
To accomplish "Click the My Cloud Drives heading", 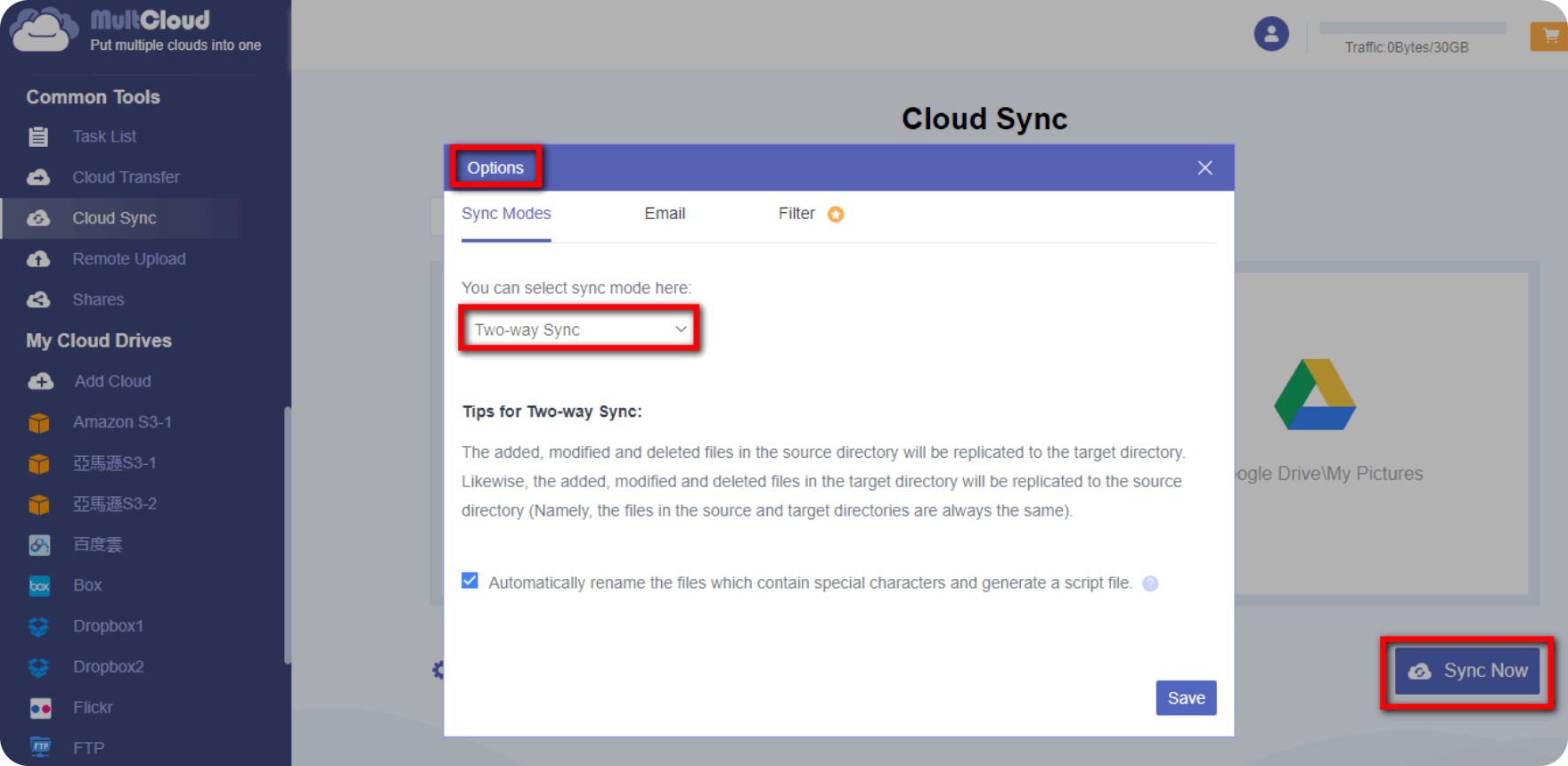I will pos(99,340).
